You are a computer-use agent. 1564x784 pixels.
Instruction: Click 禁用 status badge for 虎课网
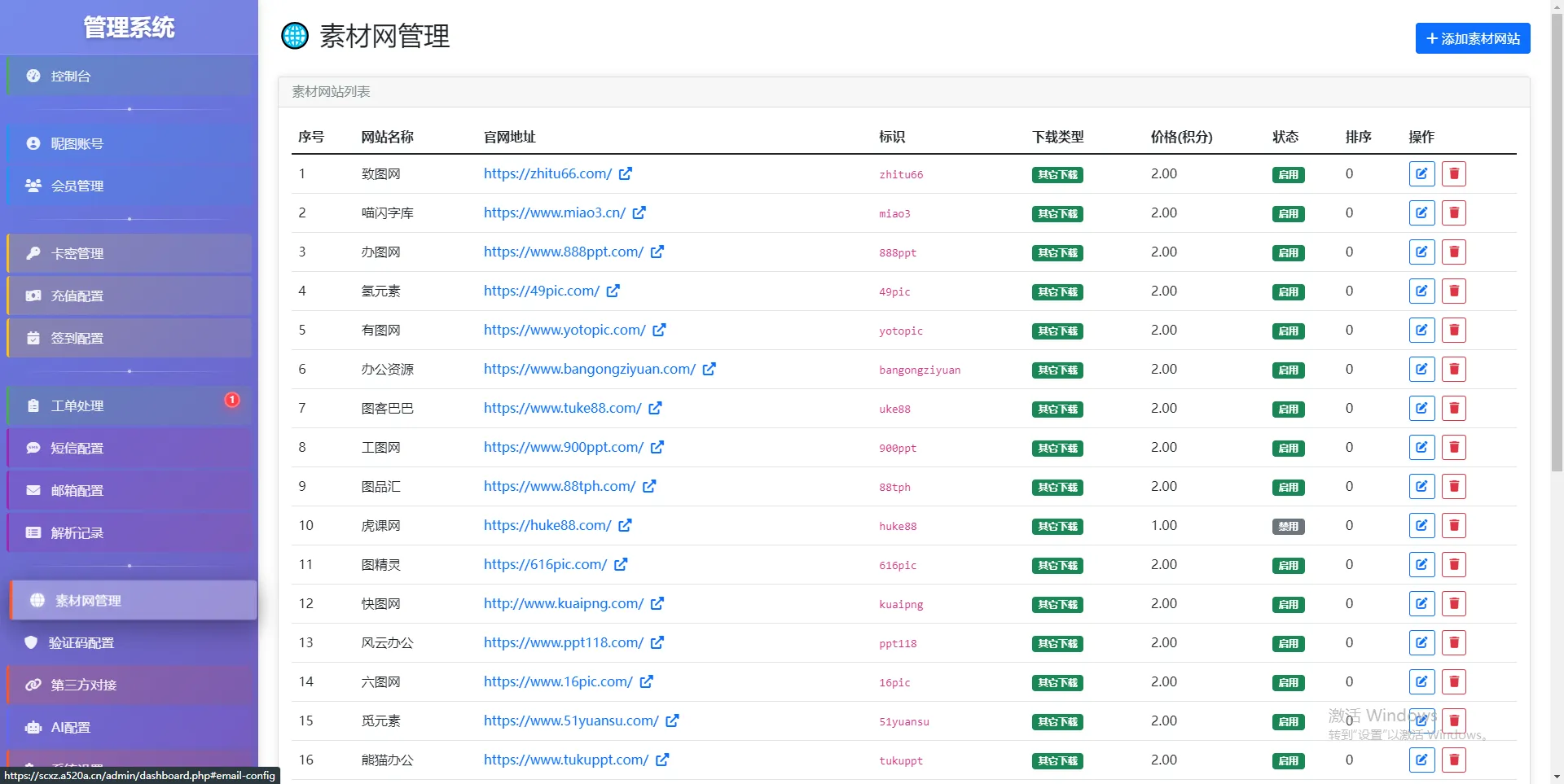click(x=1288, y=526)
